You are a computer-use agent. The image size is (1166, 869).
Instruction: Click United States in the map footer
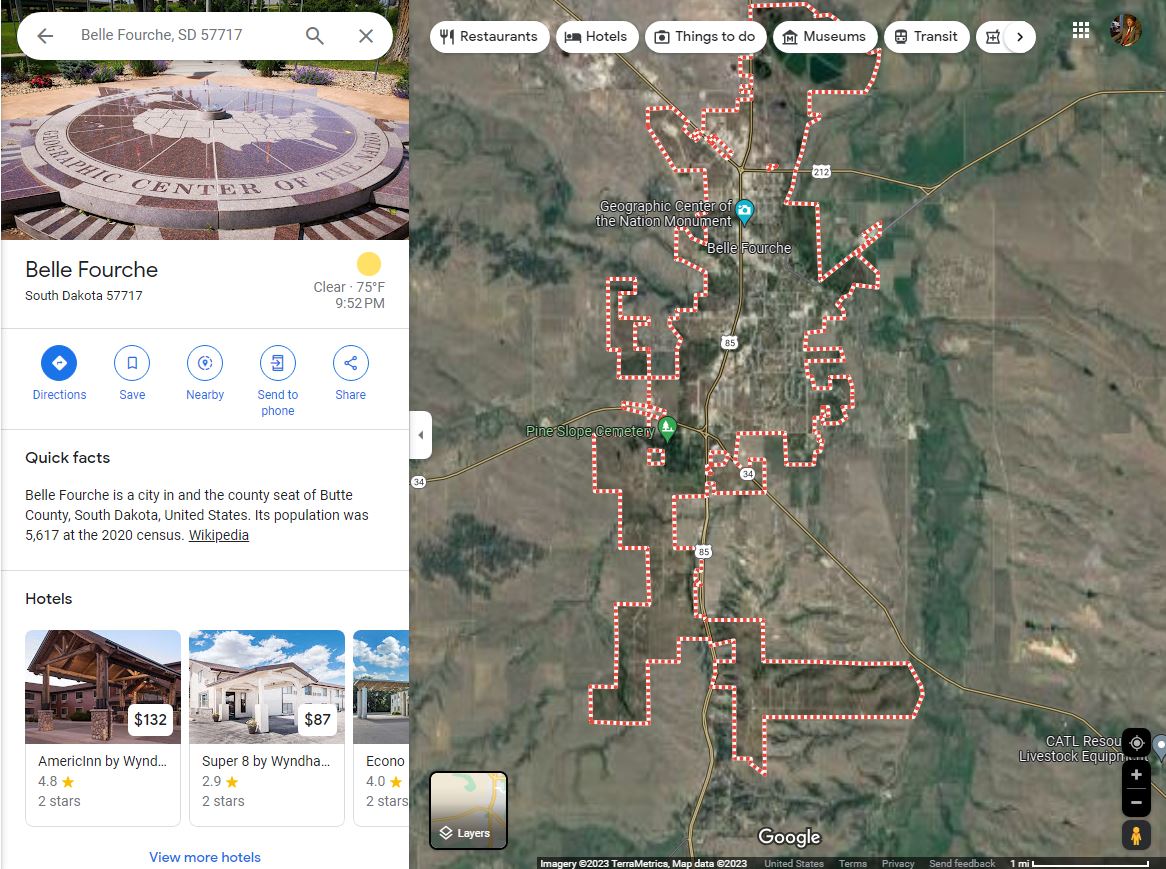[793, 863]
